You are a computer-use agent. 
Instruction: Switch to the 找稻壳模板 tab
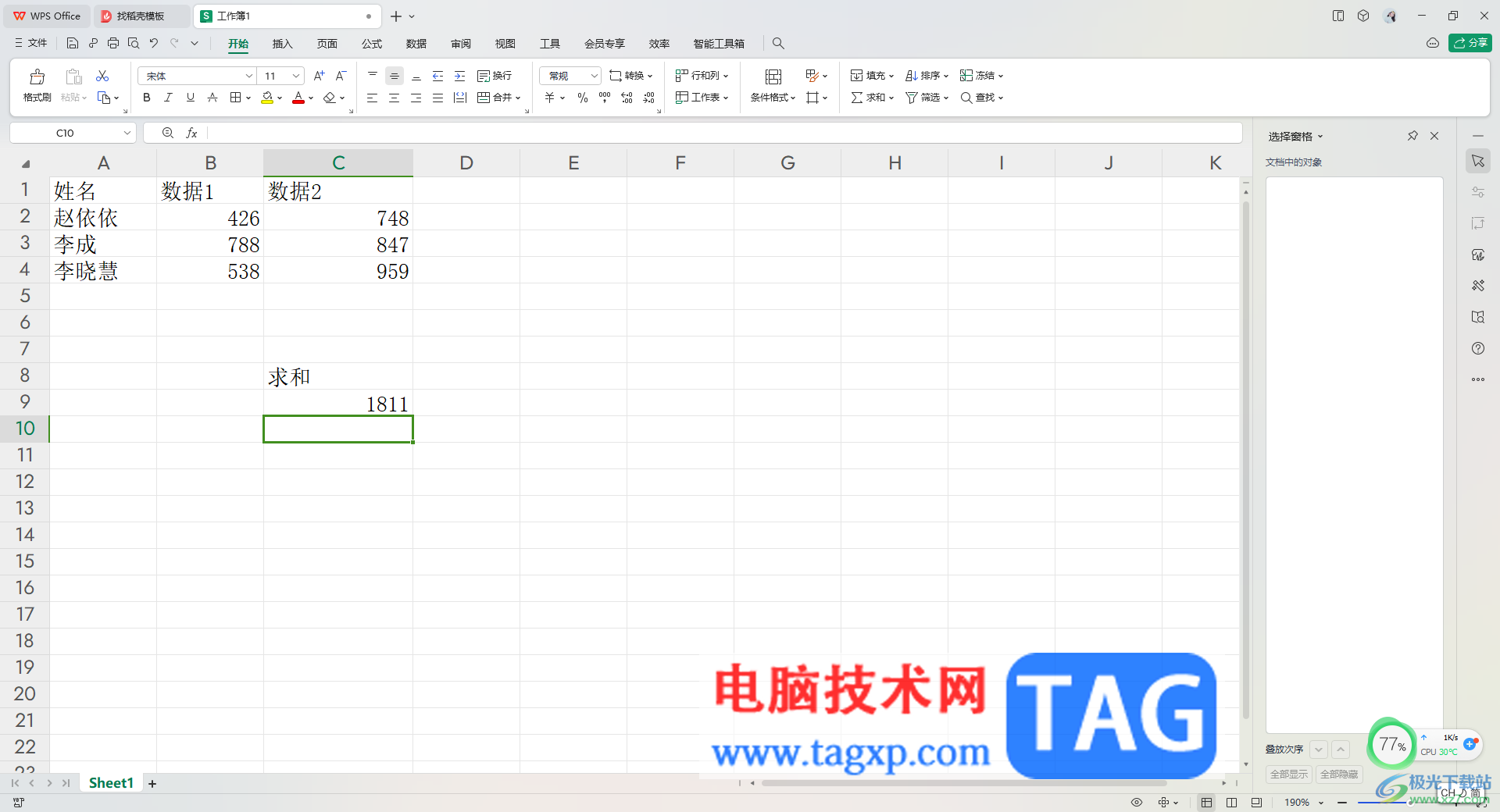(141, 16)
